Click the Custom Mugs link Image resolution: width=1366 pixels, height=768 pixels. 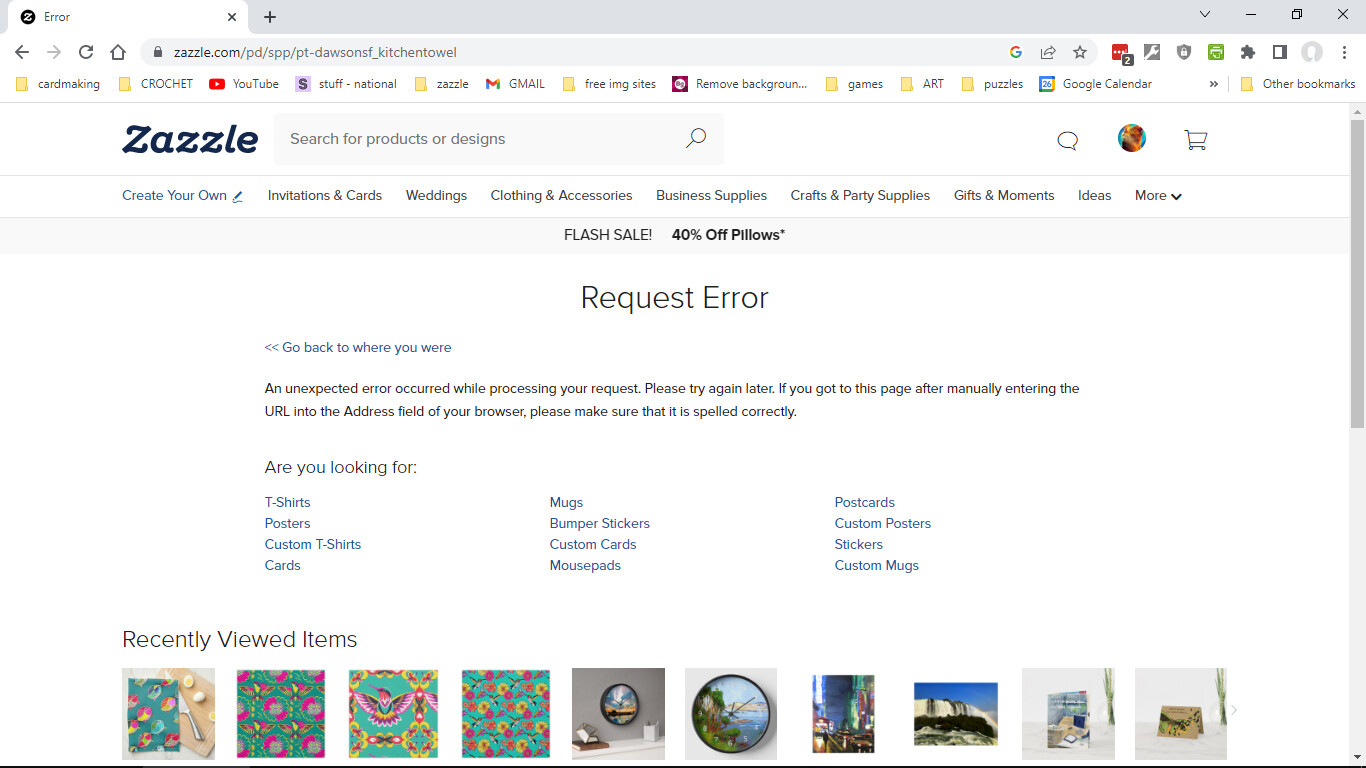(877, 566)
